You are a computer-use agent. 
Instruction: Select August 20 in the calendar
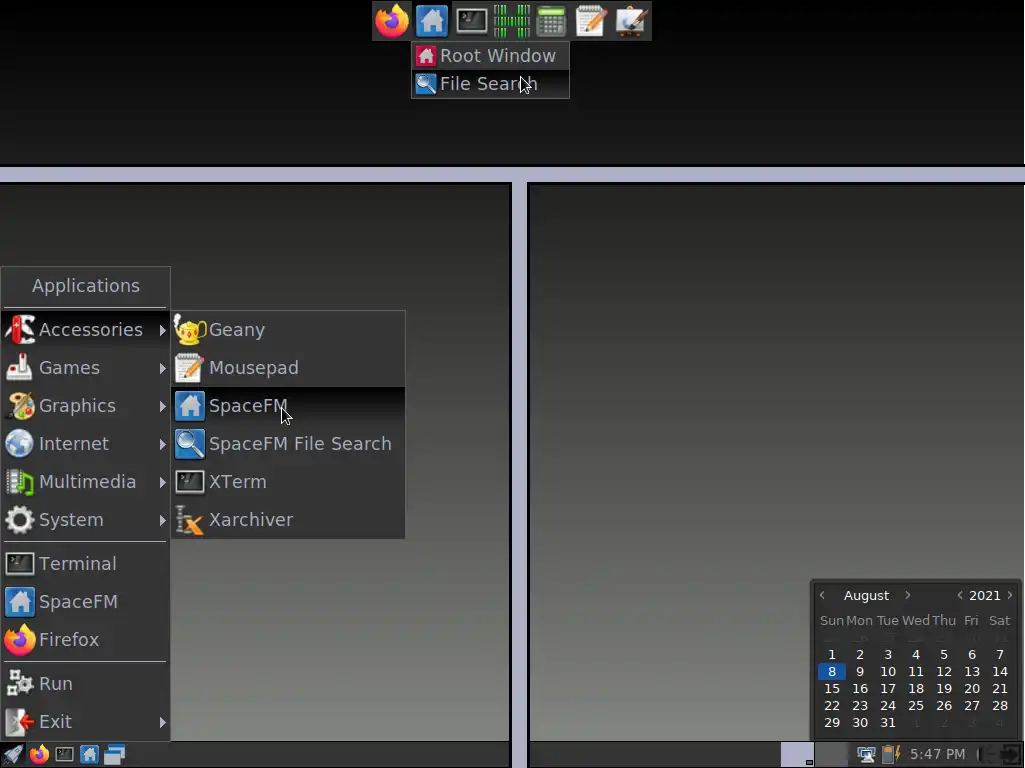pos(972,689)
